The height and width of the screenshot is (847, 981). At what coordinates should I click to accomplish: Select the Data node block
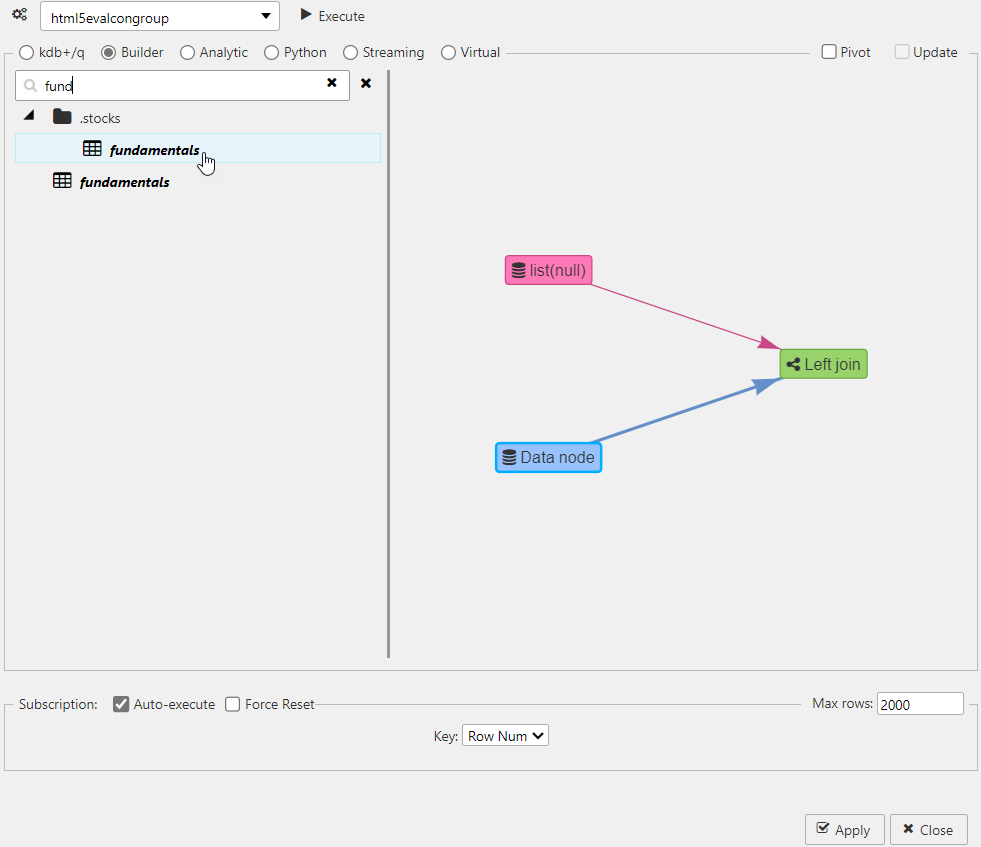[548, 457]
